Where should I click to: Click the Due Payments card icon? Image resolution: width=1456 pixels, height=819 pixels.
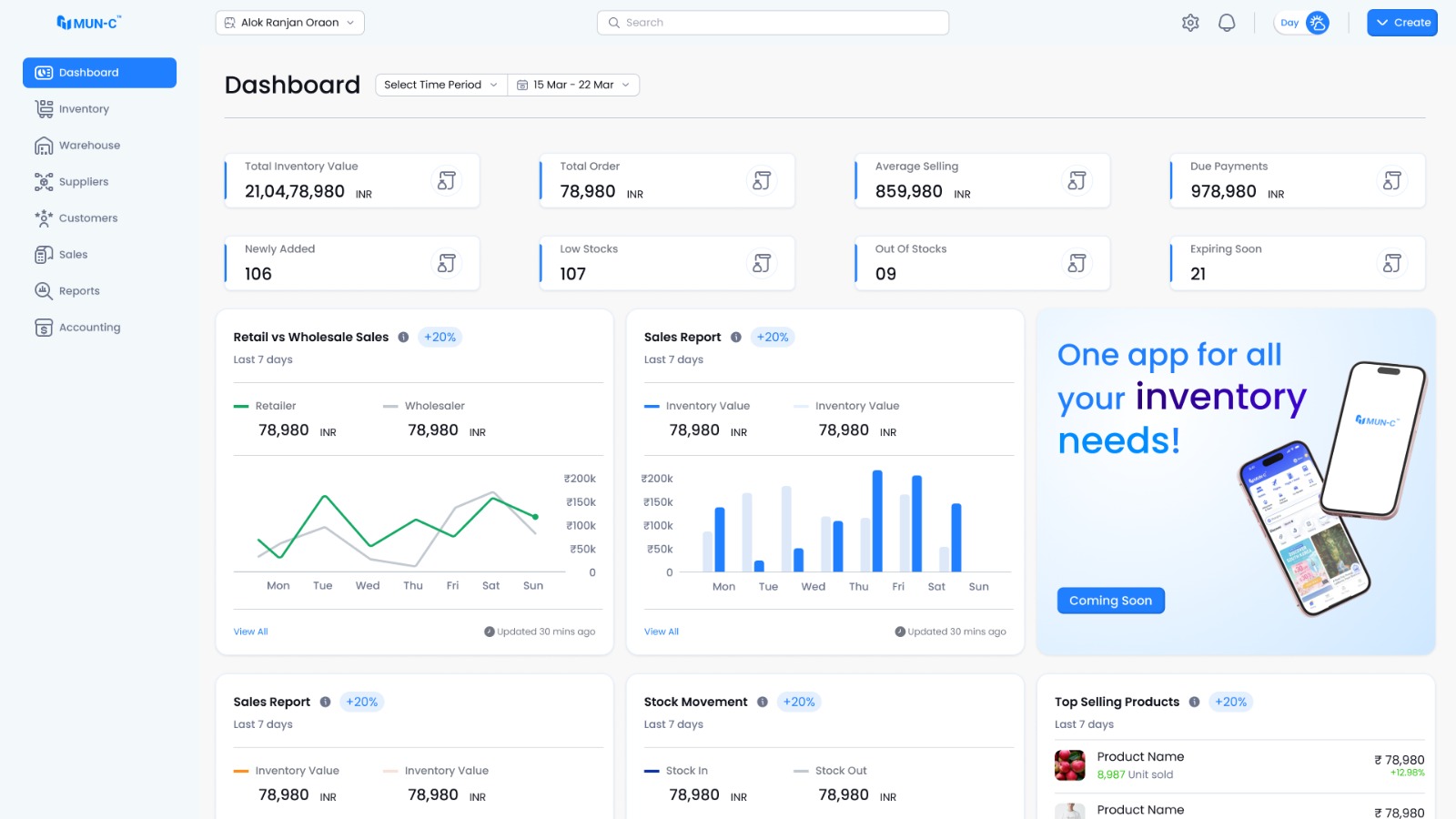click(1391, 181)
